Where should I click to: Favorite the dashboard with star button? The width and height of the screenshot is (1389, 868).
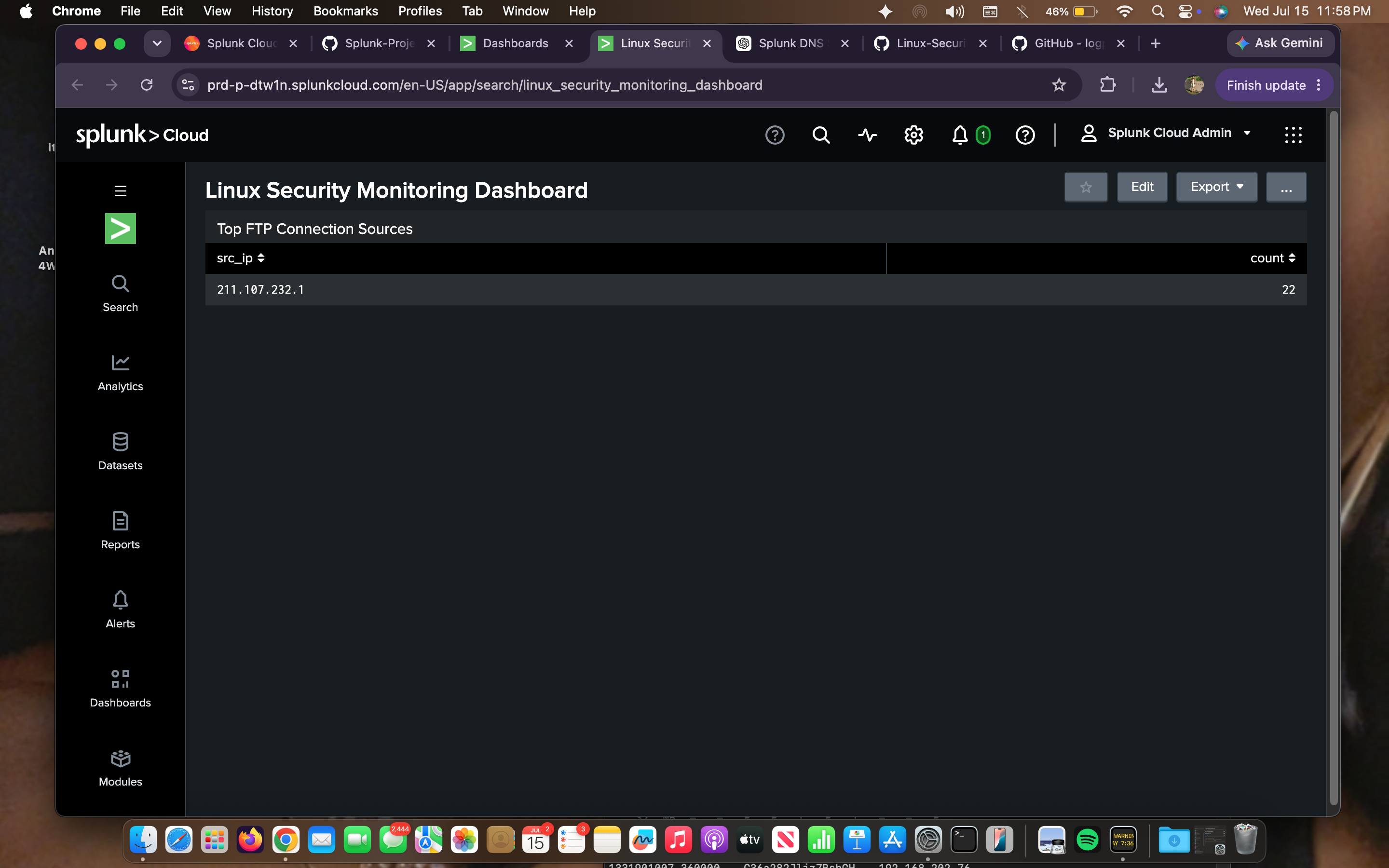coord(1085,187)
